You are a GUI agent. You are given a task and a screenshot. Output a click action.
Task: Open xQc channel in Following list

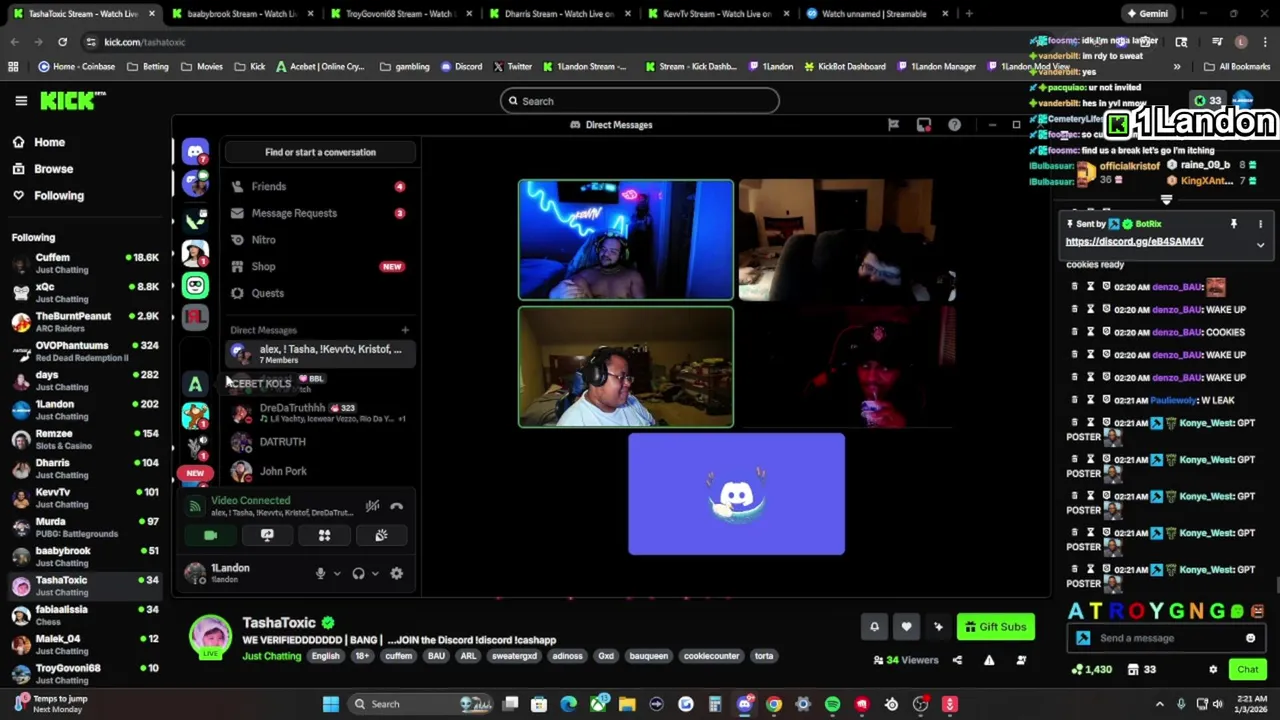click(85, 293)
